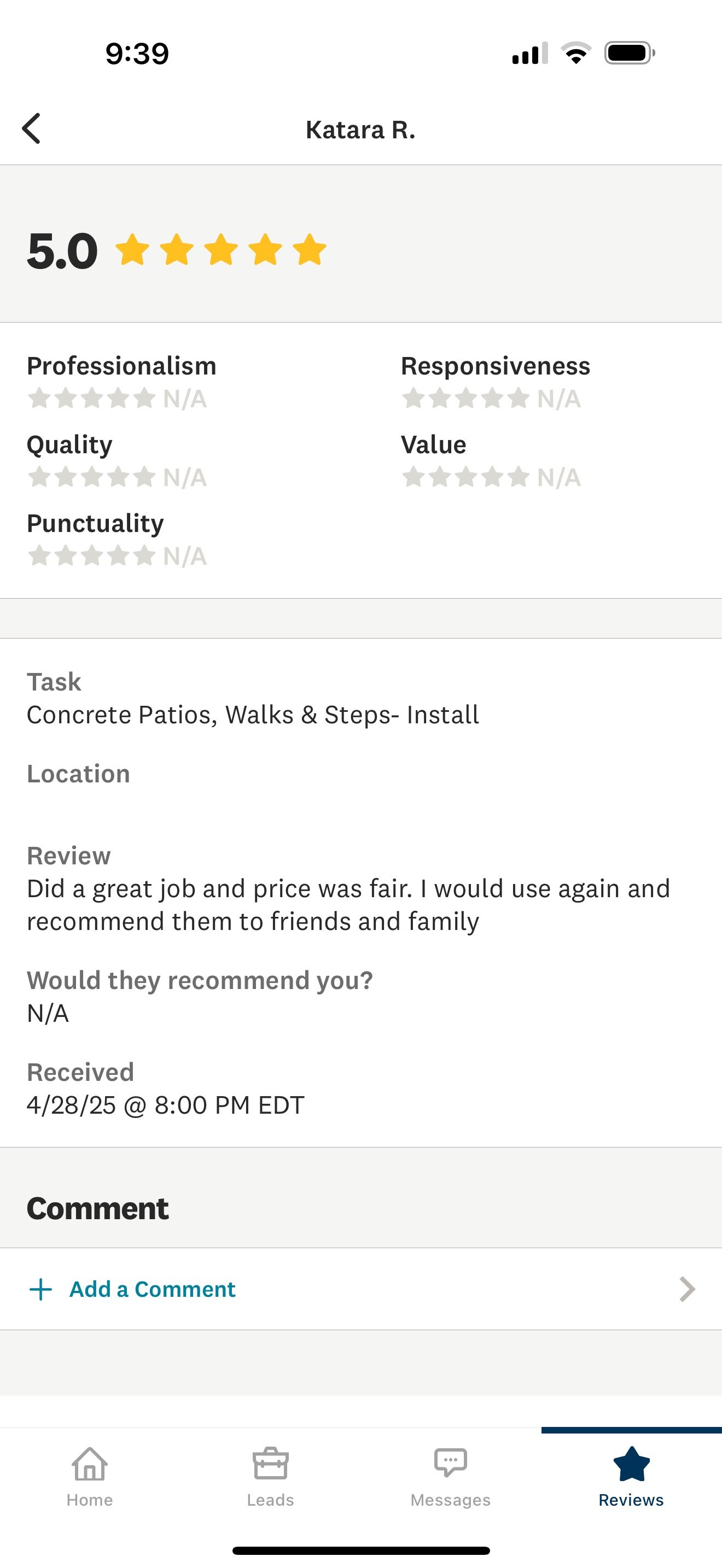Select the Reviews tab
Viewport: 722px width, 1568px height.
(x=631, y=1477)
